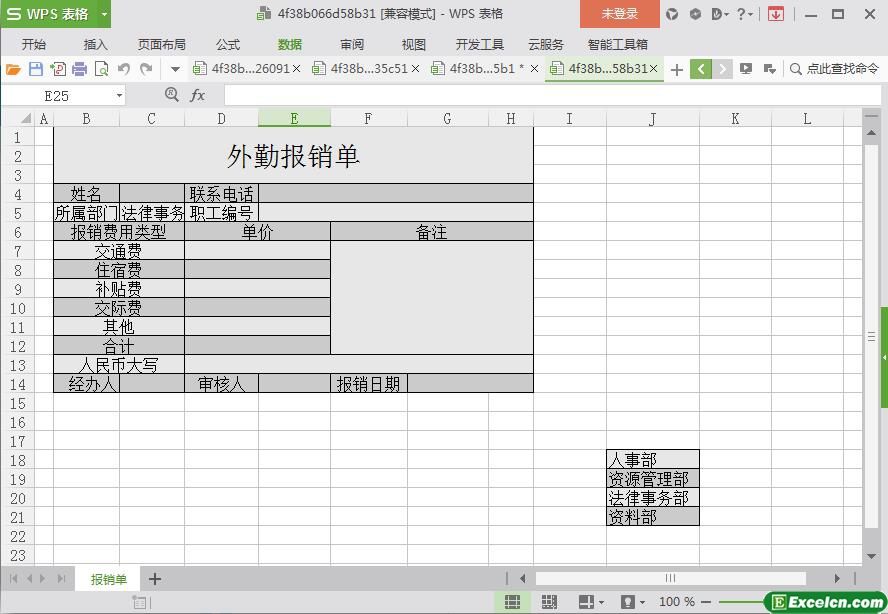Viewport: 888px width, 614px height.
Task: Click the print icon in toolbar
Action: point(79,69)
